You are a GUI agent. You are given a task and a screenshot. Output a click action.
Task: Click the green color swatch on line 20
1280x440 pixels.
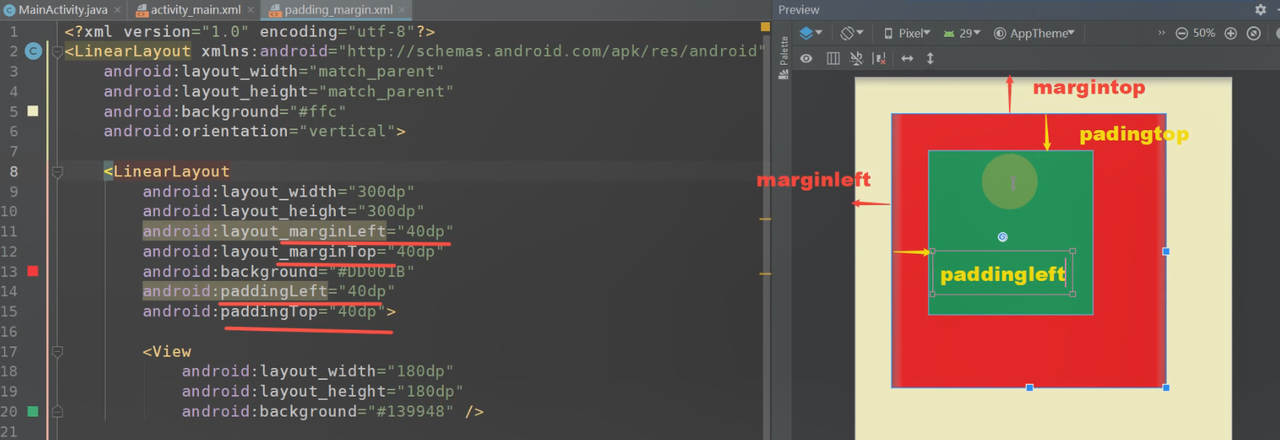click(33, 411)
